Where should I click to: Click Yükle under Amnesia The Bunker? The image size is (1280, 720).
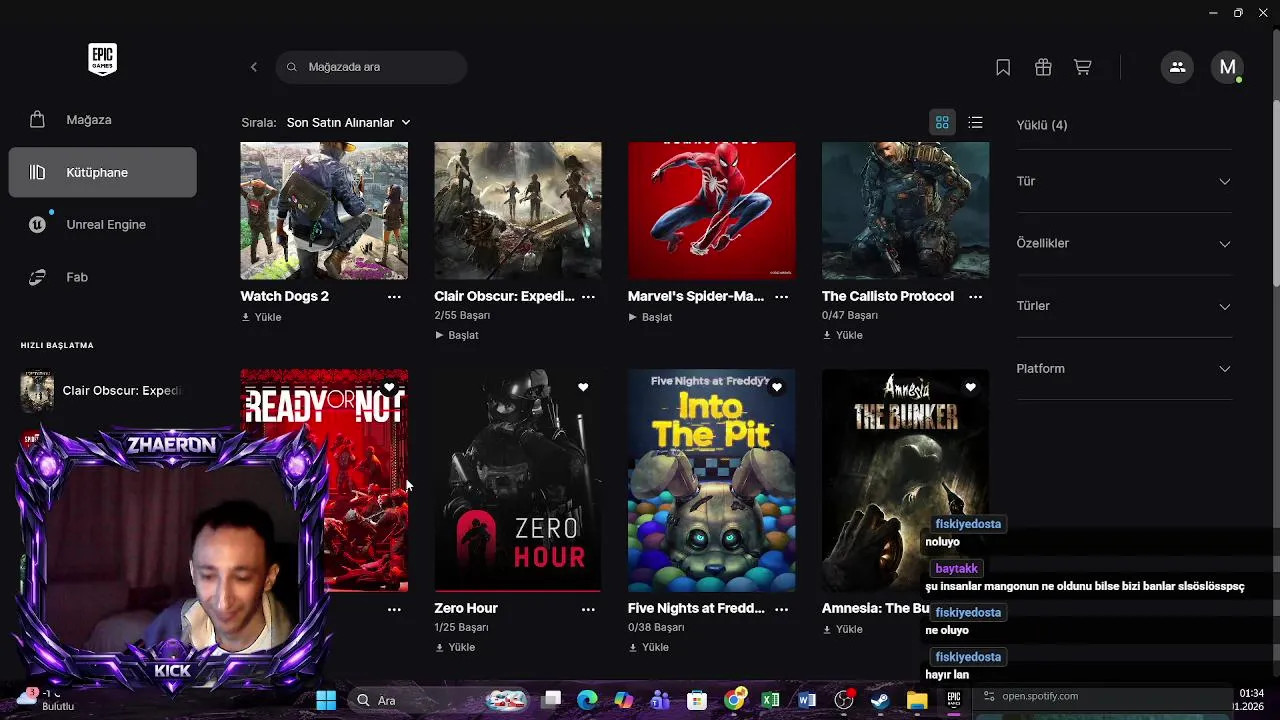click(x=842, y=629)
